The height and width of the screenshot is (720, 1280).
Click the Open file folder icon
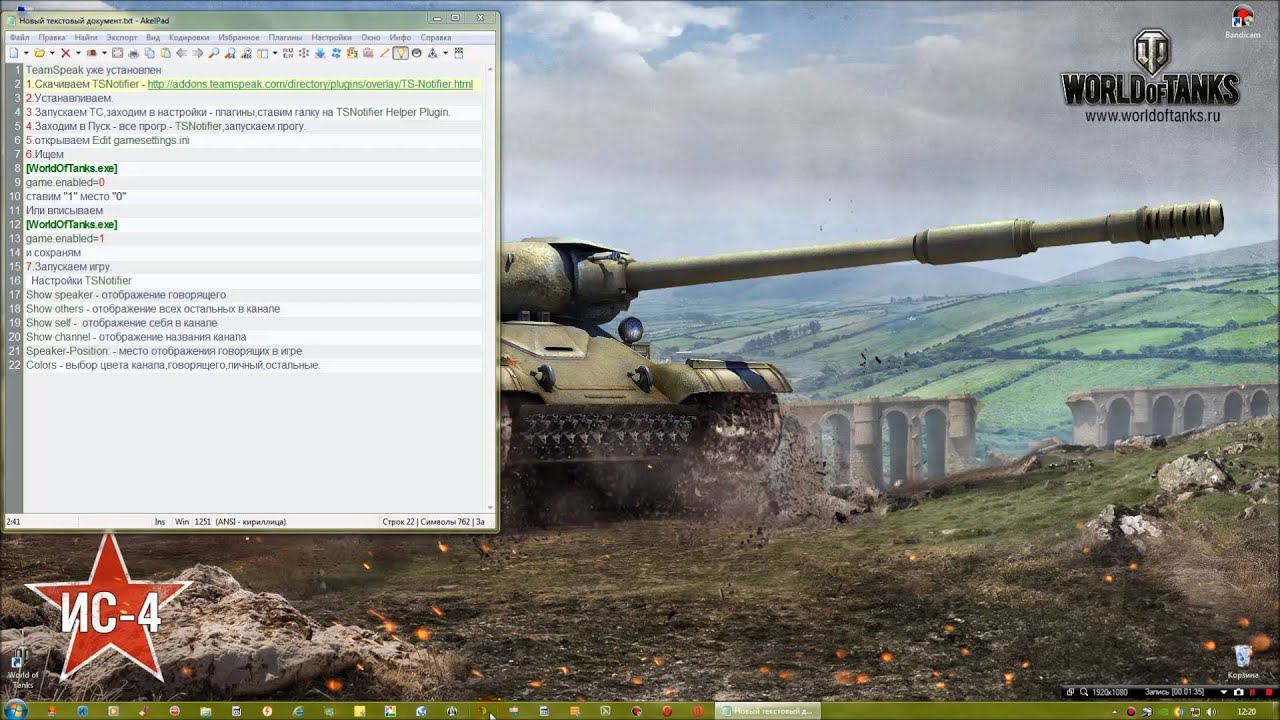coord(40,53)
